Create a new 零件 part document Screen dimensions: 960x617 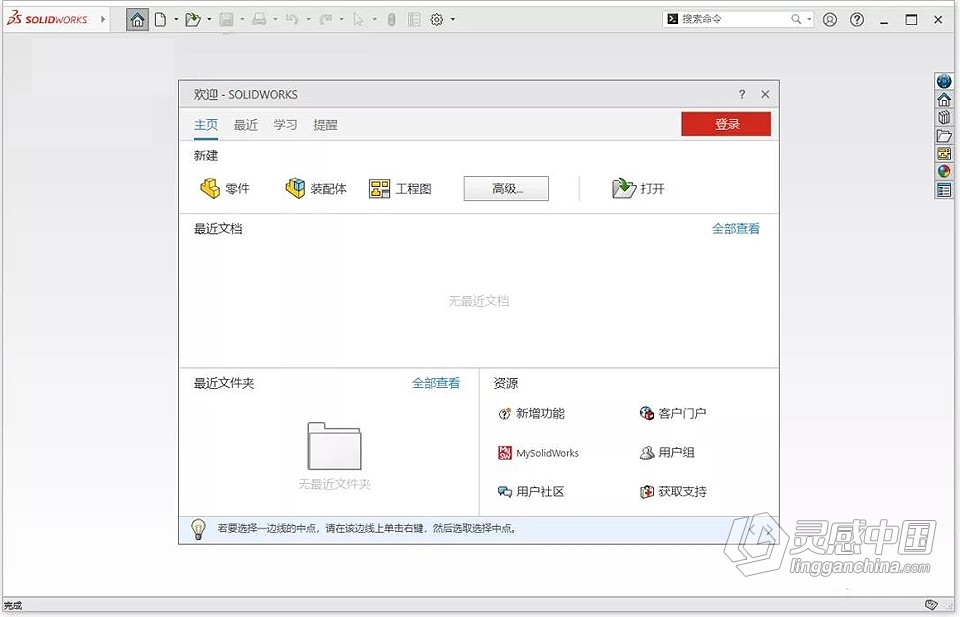tap(225, 189)
